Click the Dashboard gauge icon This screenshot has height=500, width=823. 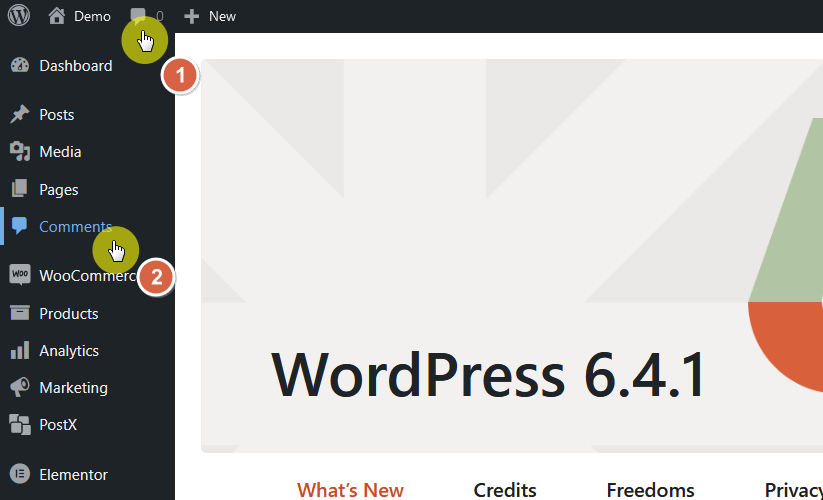[x=20, y=65]
